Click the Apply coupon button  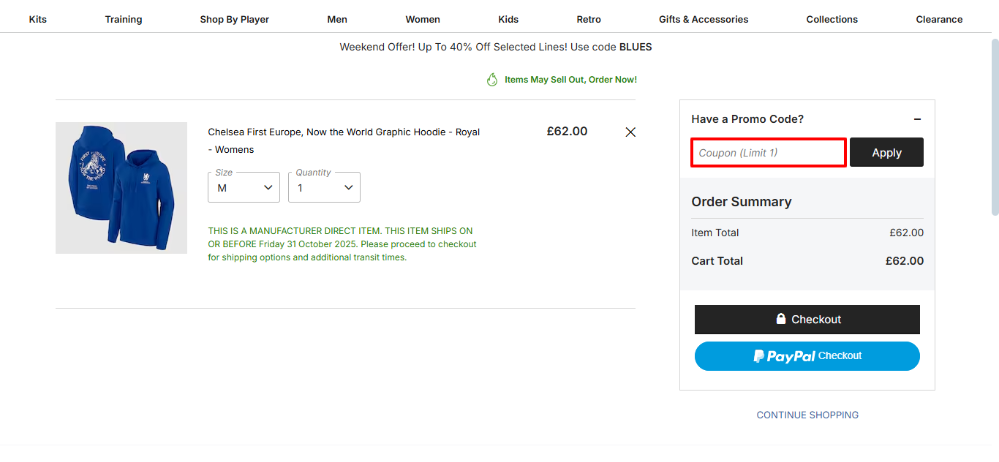tap(886, 152)
